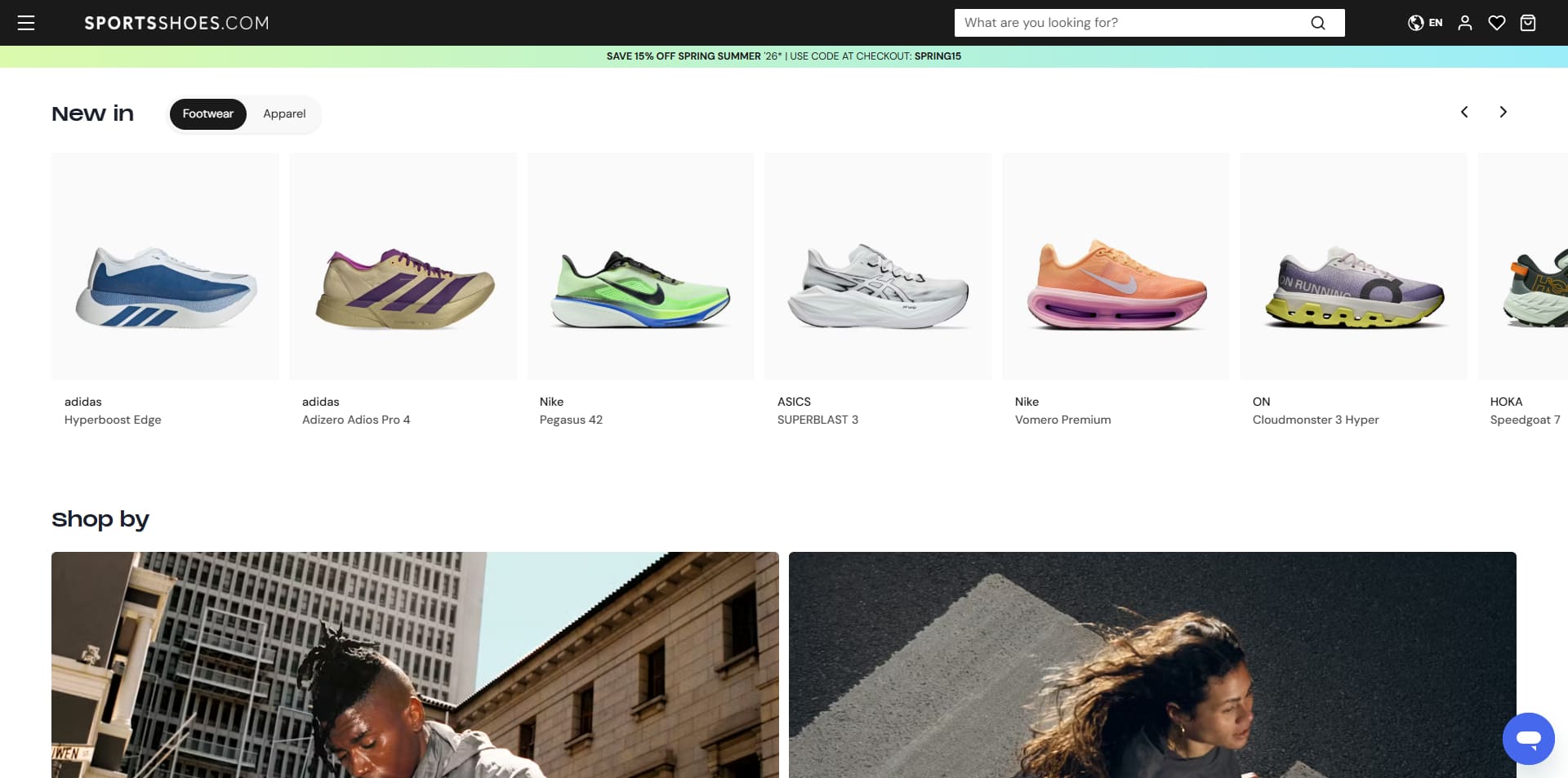
Task: Open the blue chat support bubble
Action: point(1528,739)
